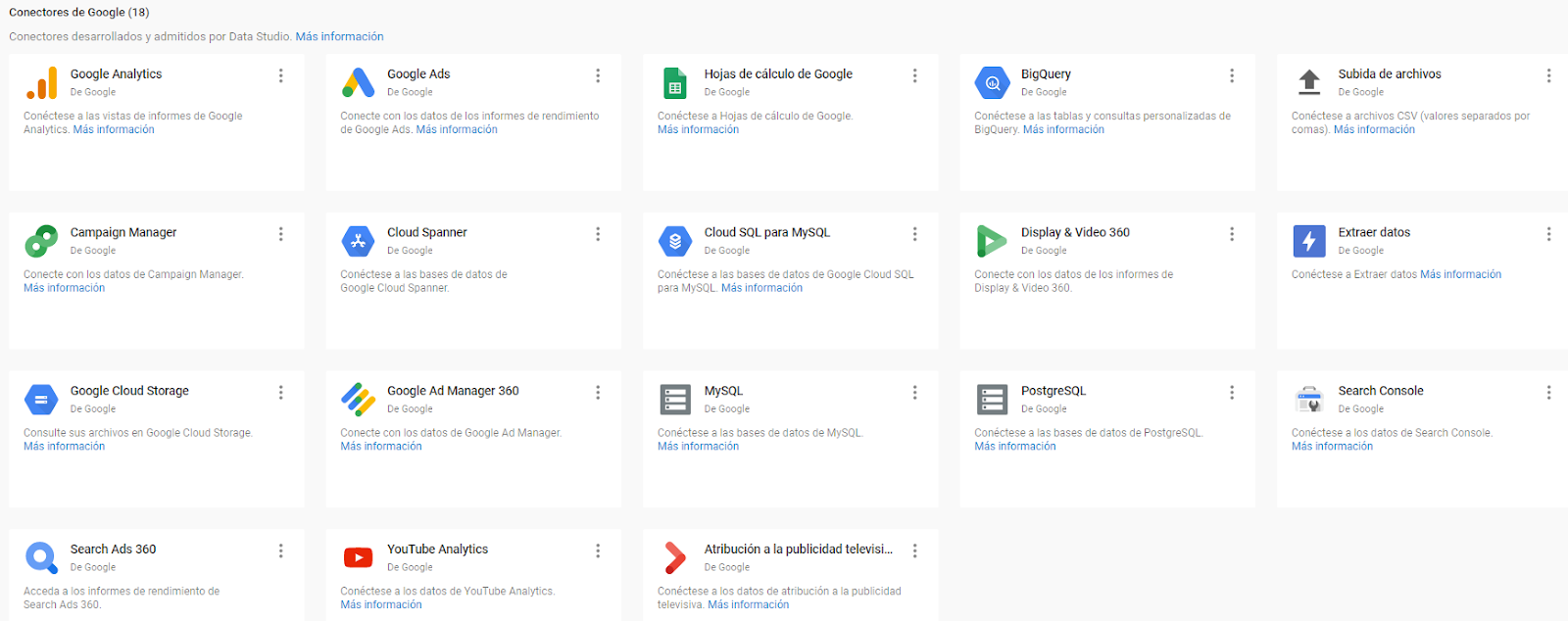The height and width of the screenshot is (621, 1568).
Task: Select the Google Analytics connector title
Action: point(116,73)
